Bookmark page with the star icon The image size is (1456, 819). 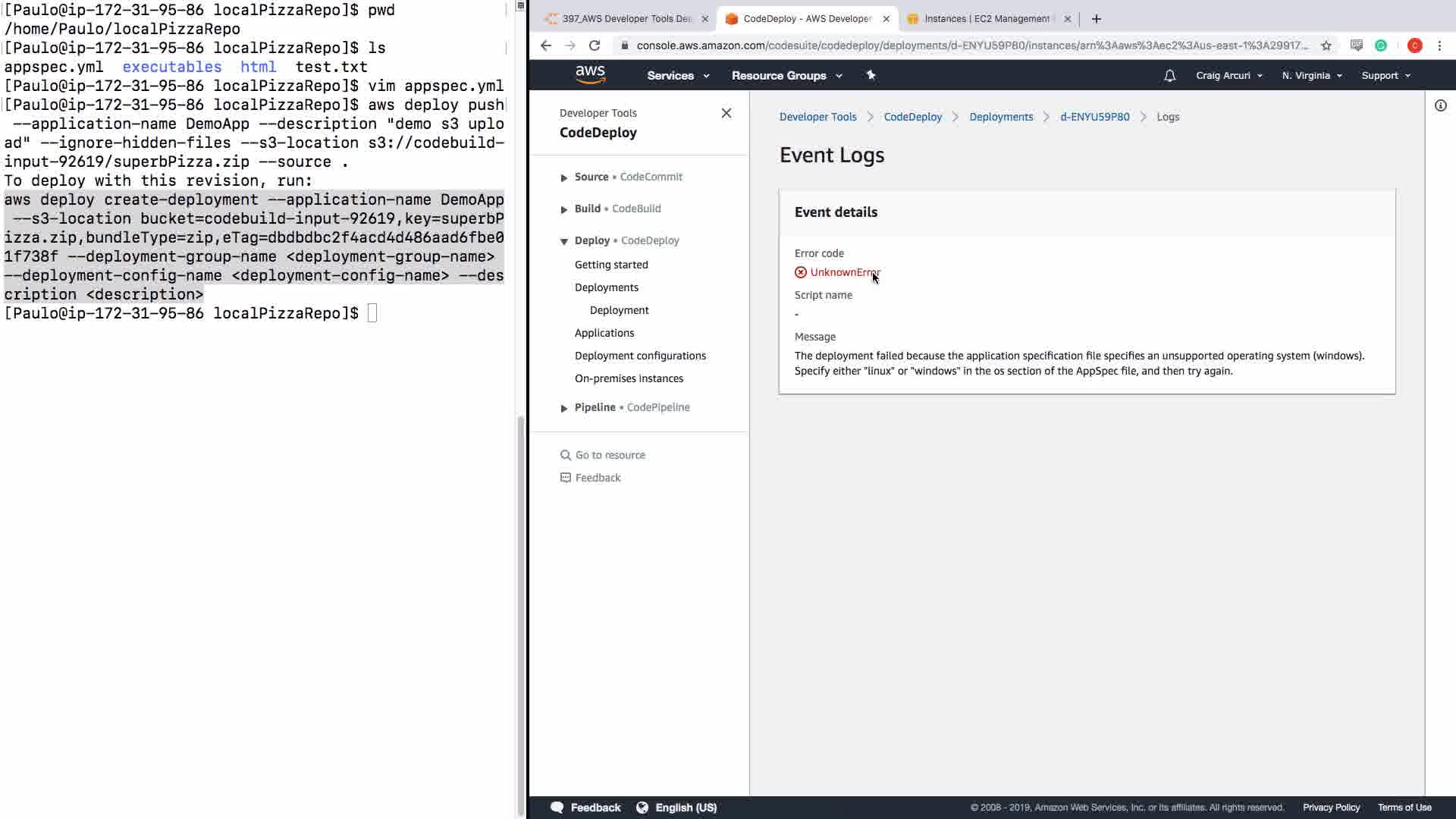click(1326, 45)
